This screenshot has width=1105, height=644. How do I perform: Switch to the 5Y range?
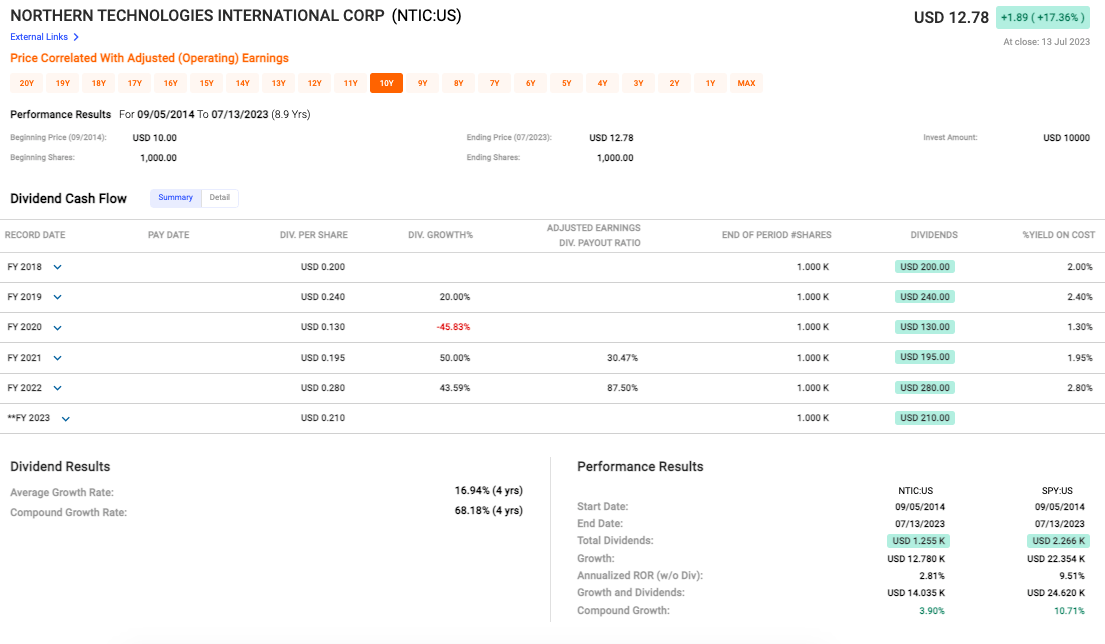coord(566,83)
